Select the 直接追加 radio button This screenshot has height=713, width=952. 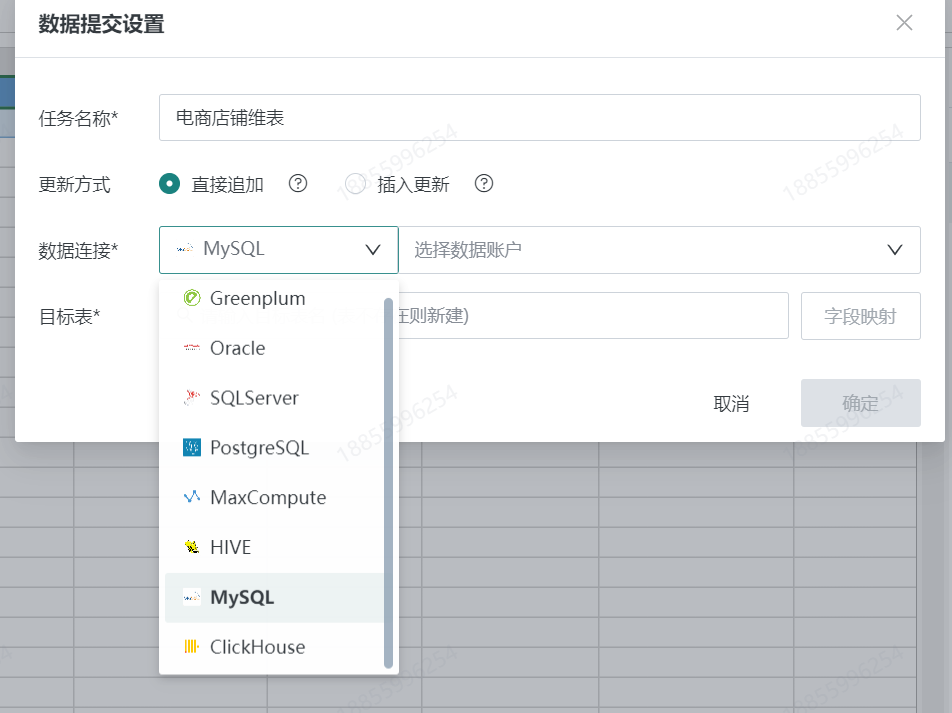[x=169, y=183]
